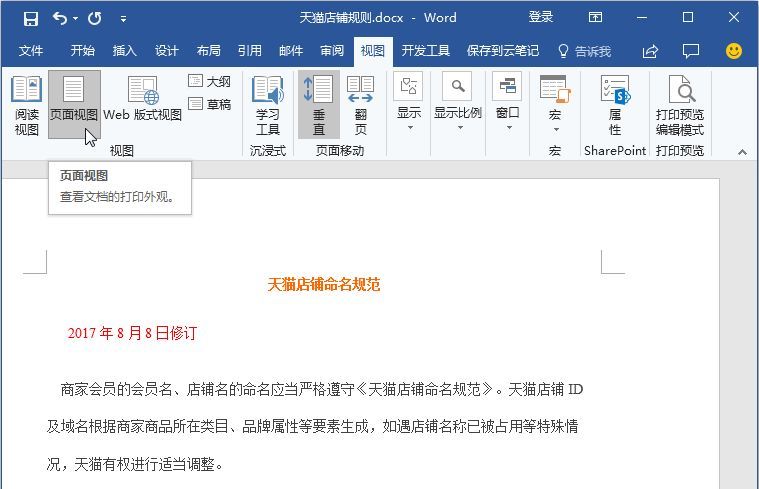Switch to the 审阅 tab
The image size is (759, 489).
click(x=332, y=51)
